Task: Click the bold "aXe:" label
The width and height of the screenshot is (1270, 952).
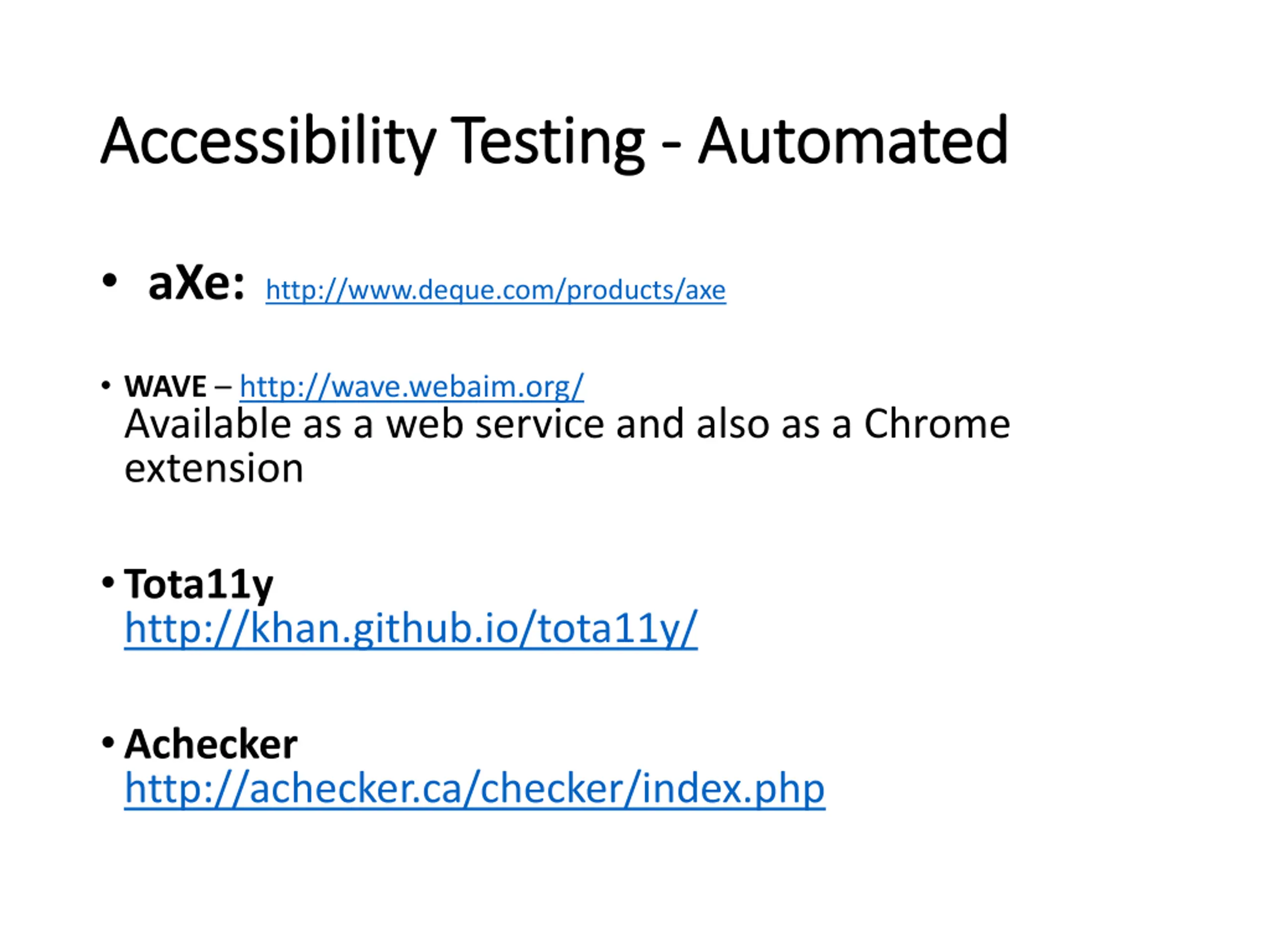Action: click(x=196, y=284)
